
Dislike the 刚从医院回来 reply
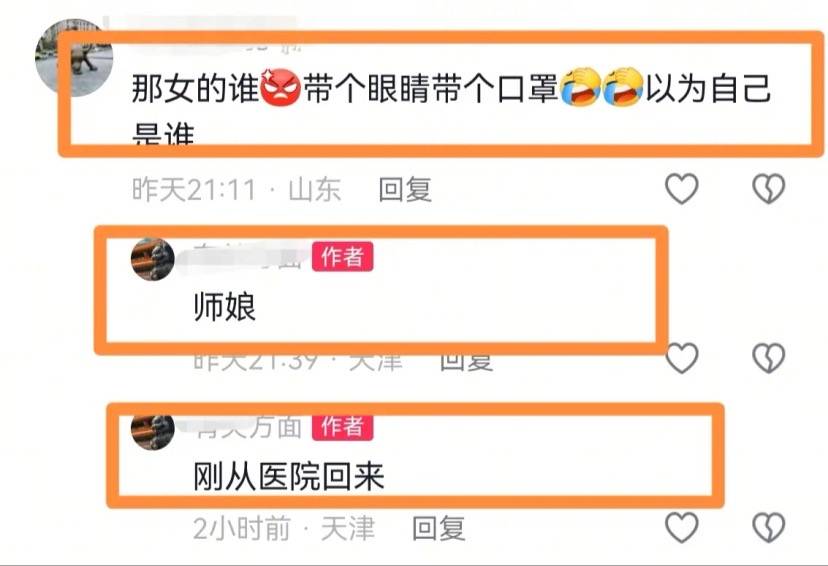tap(768, 527)
